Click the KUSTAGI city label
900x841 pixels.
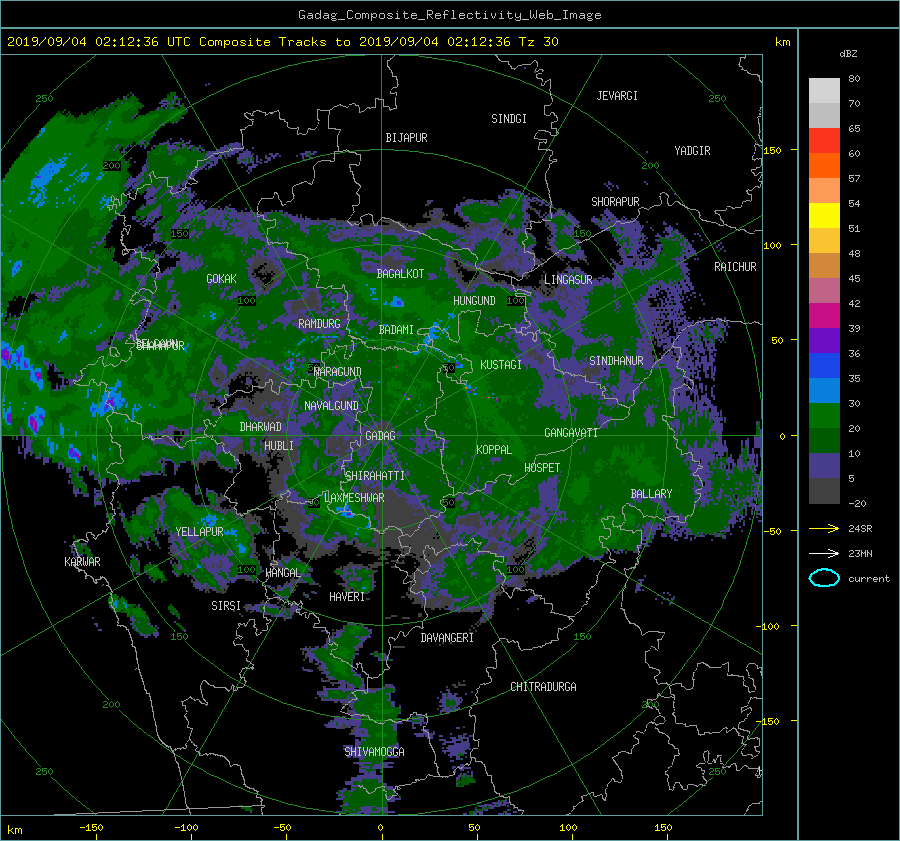point(501,365)
